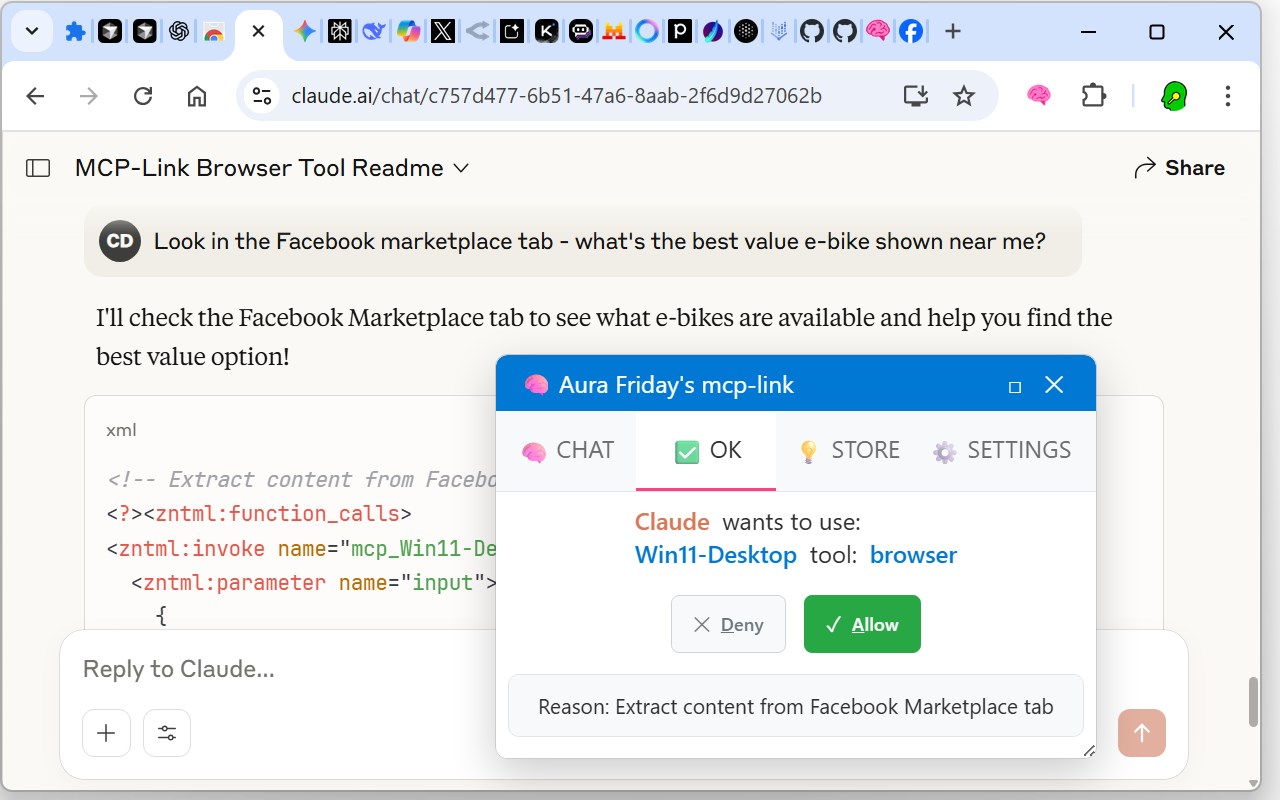
Task: Open the tab search dropdown arrow
Action: point(32,32)
